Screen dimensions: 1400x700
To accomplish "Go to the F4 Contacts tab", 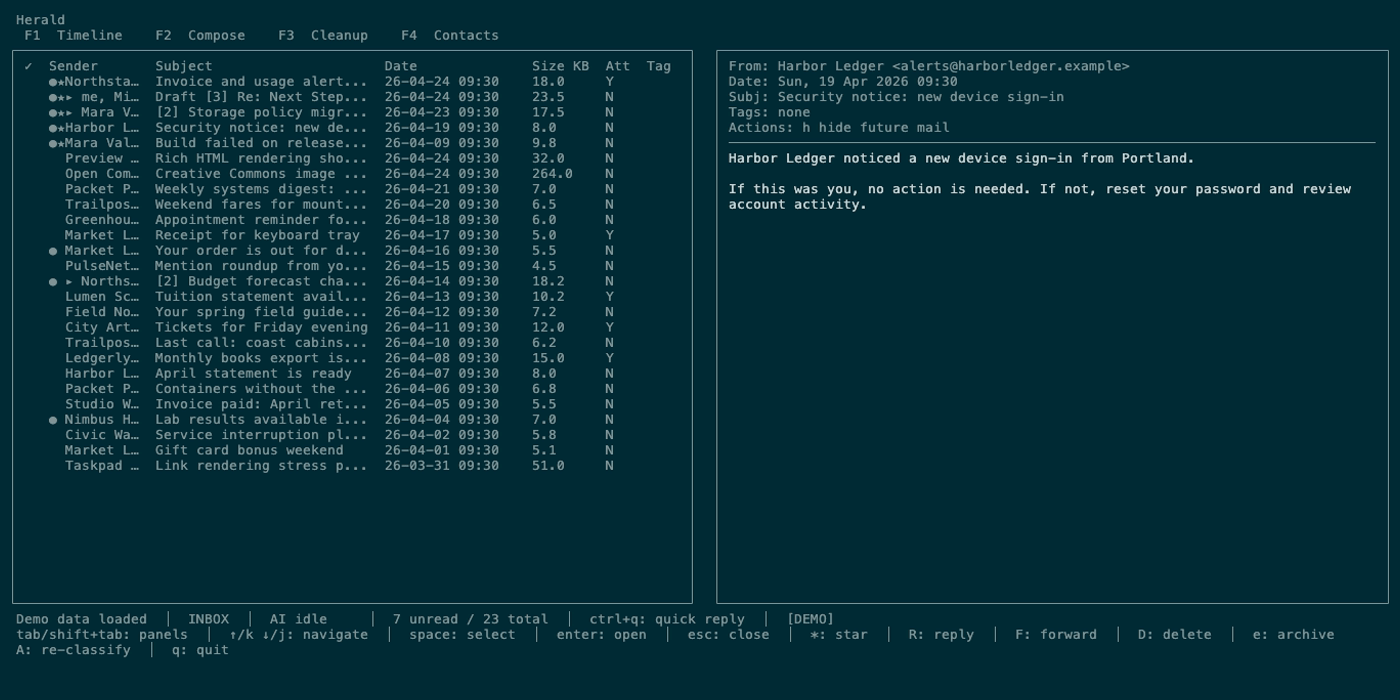I will point(450,36).
